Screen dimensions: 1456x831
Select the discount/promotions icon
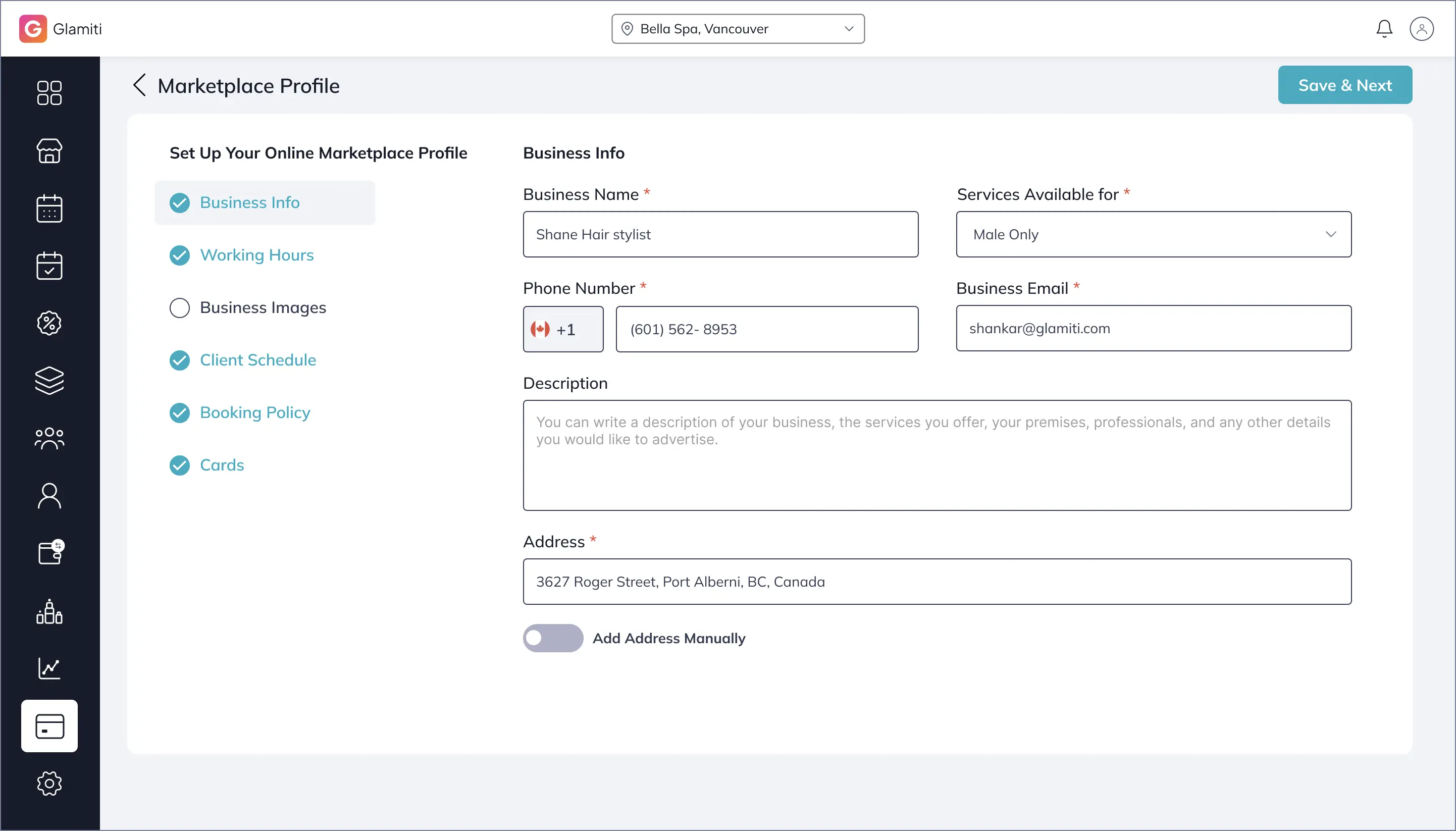(48, 323)
